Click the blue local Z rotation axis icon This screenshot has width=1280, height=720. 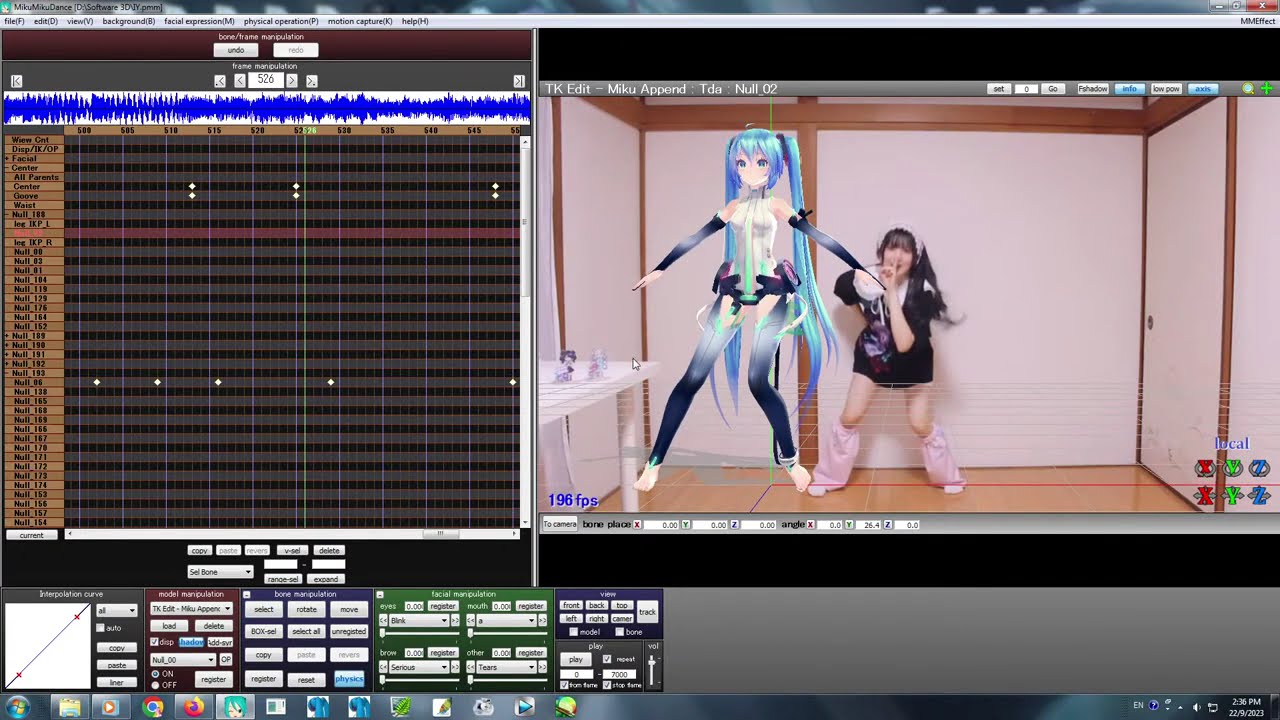click(1259, 469)
